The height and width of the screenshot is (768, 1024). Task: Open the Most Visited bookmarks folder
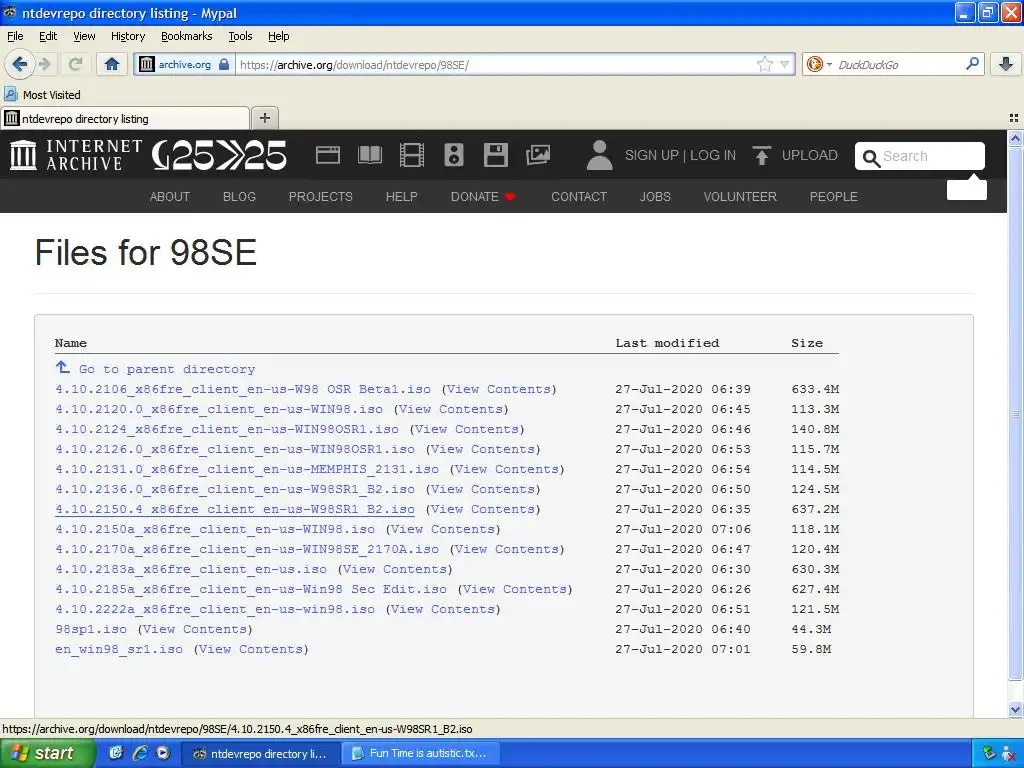(42, 95)
